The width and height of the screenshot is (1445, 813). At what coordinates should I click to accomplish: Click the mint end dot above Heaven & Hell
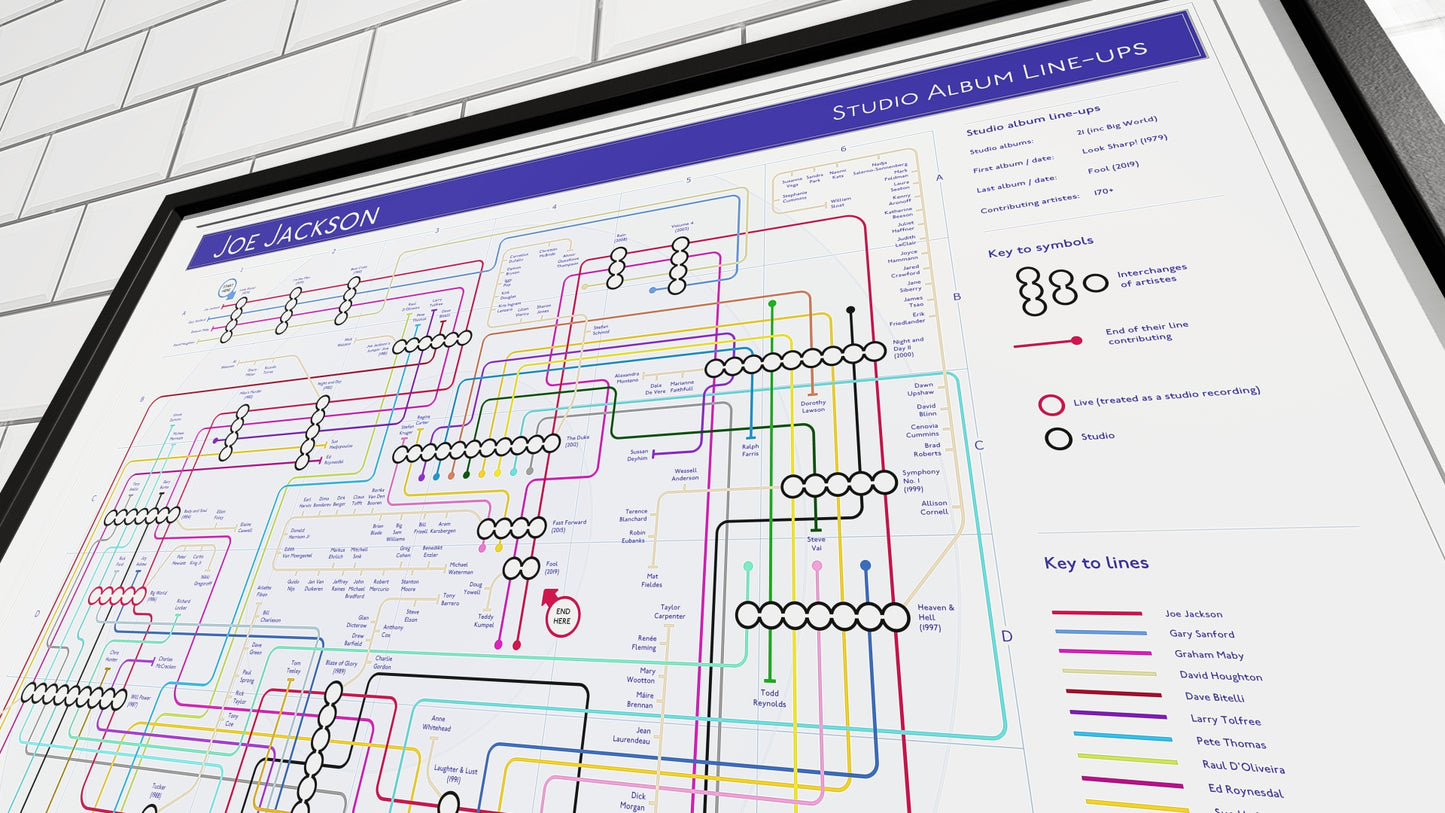[x=747, y=567]
